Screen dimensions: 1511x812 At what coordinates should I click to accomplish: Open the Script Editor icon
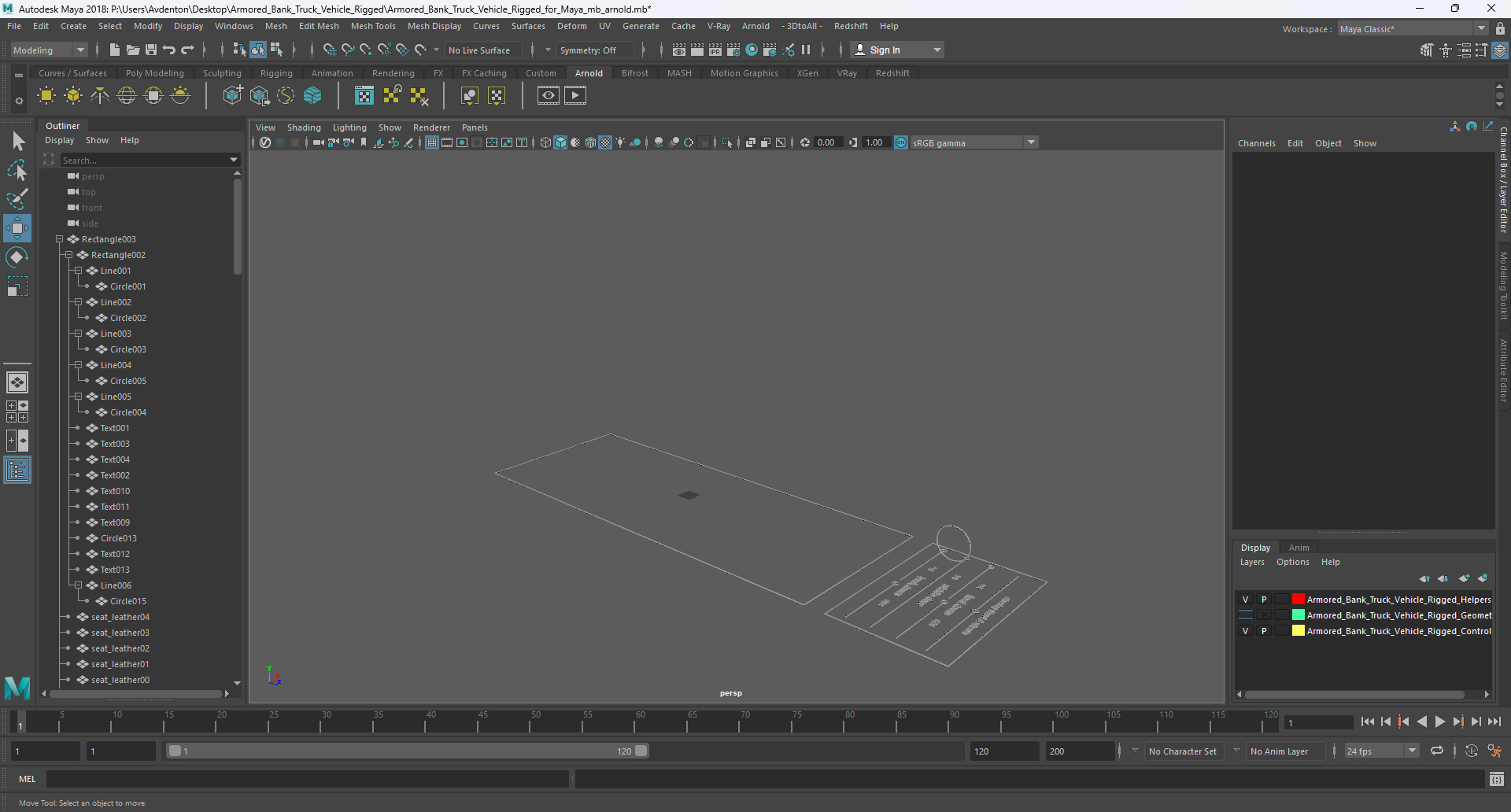(1497, 779)
